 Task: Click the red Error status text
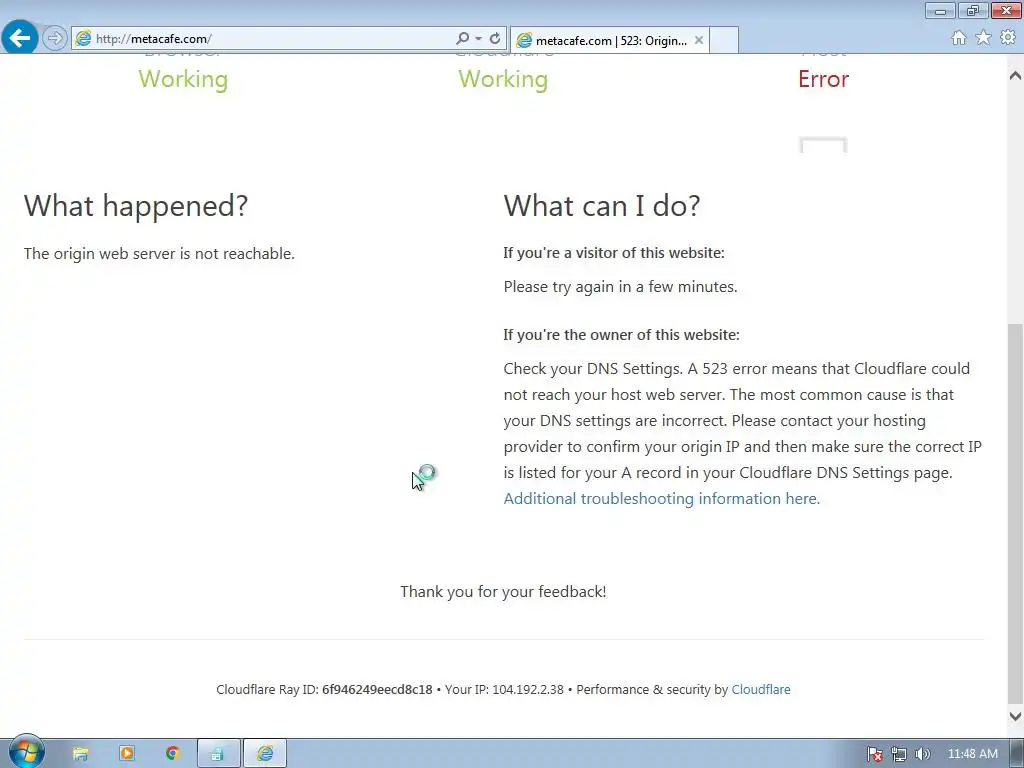pyautogui.click(x=823, y=79)
